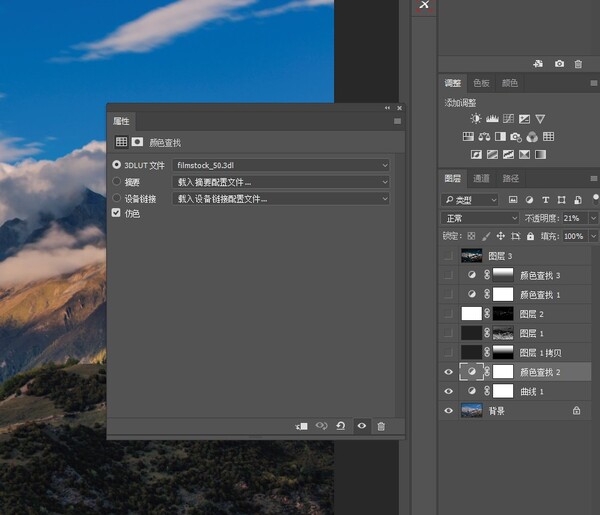Open the filmstock_50.3dl LUT dropdown
The image size is (600, 515).
(x=281, y=165)
